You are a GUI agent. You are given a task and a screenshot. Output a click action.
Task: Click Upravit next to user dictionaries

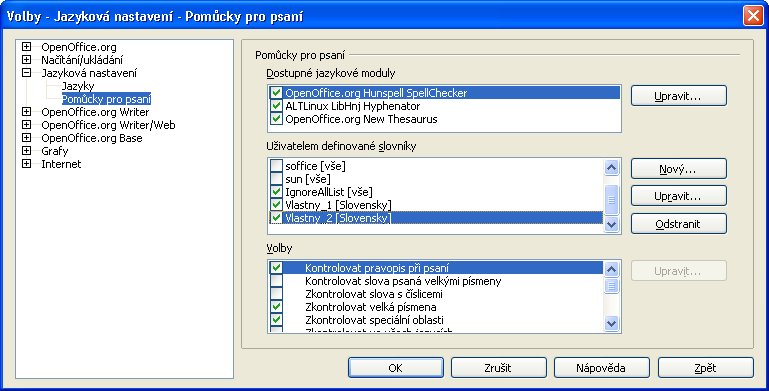click(x=678, y=196)
